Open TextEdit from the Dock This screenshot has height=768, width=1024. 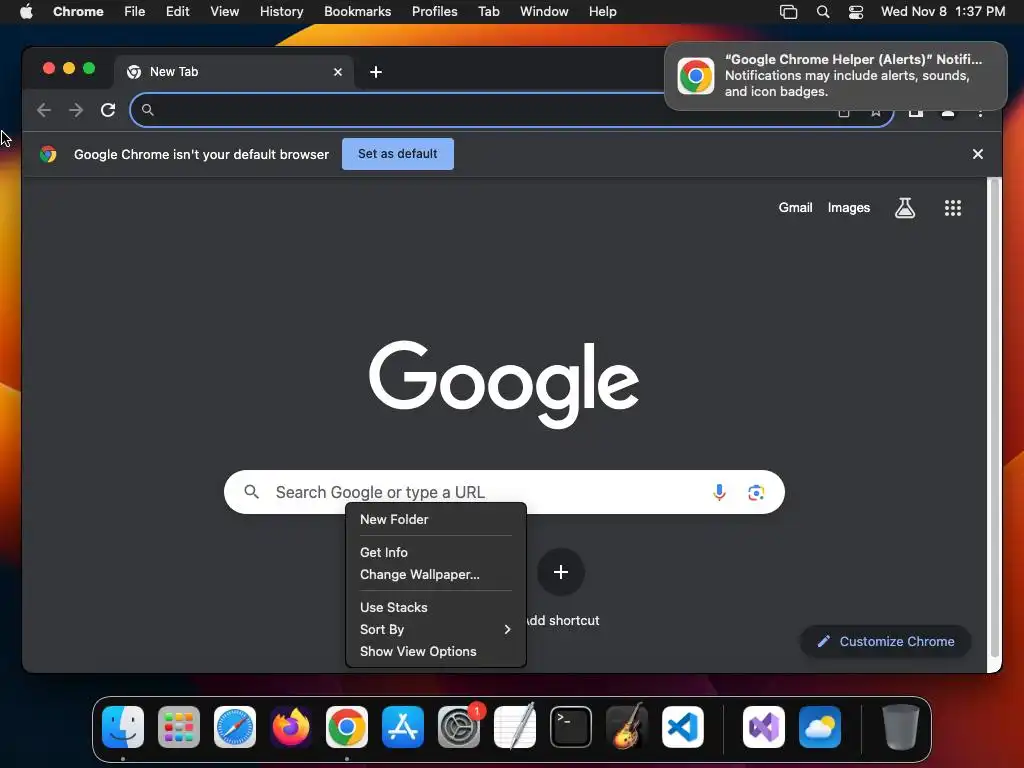coord(515,727)
